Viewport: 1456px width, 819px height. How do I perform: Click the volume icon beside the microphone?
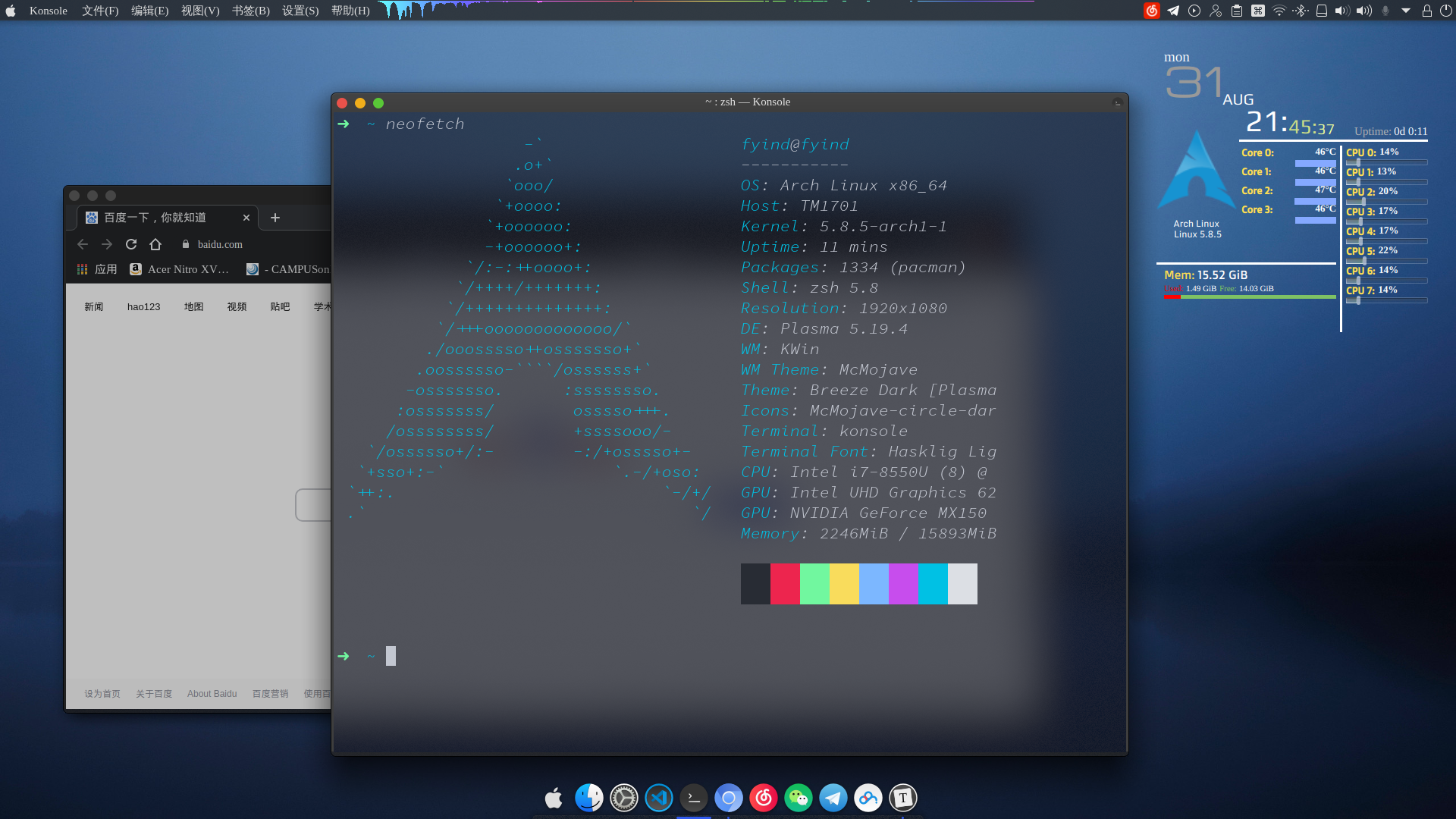pyautogui.click(x=1363, y=11)
